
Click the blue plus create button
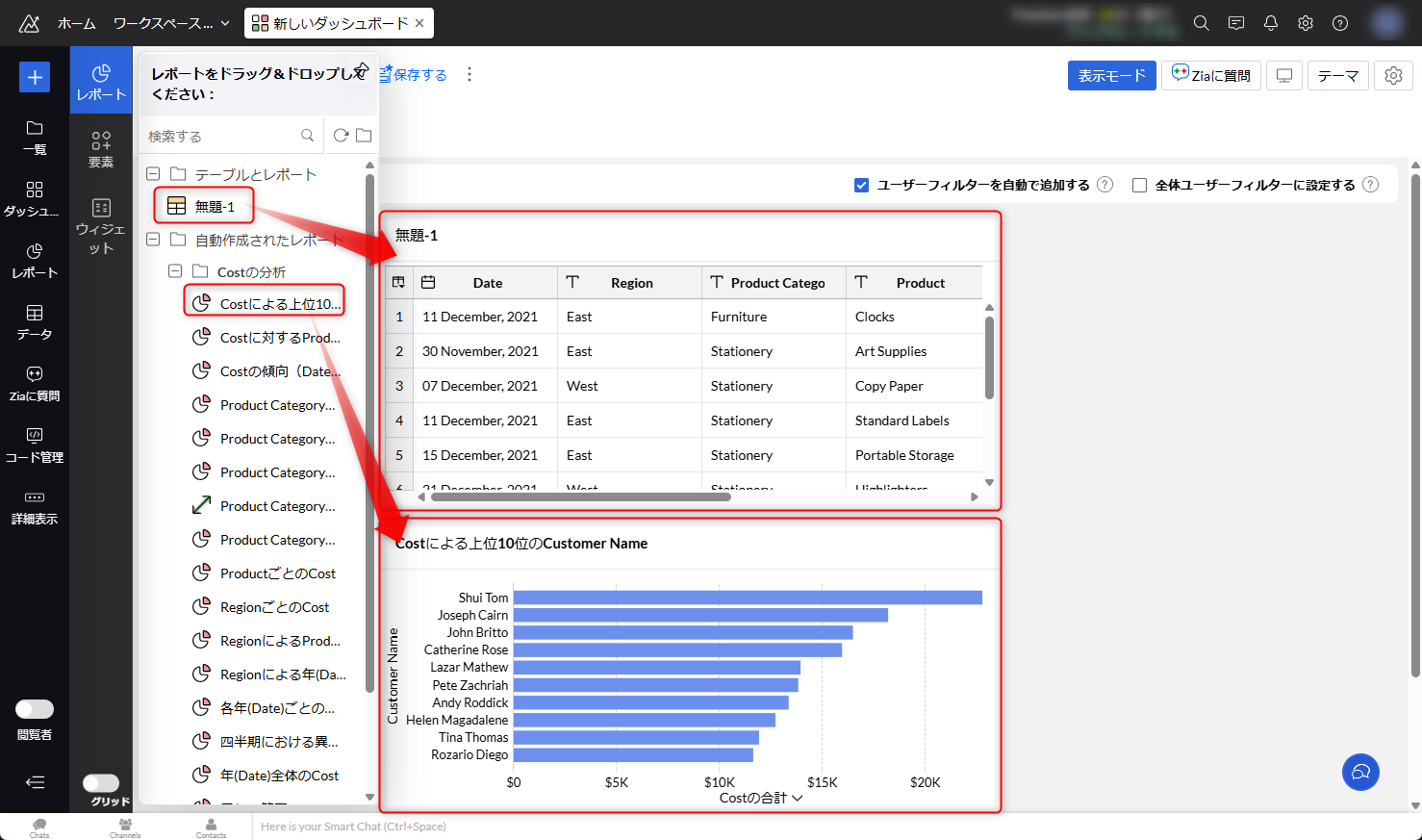pos(35,77)
